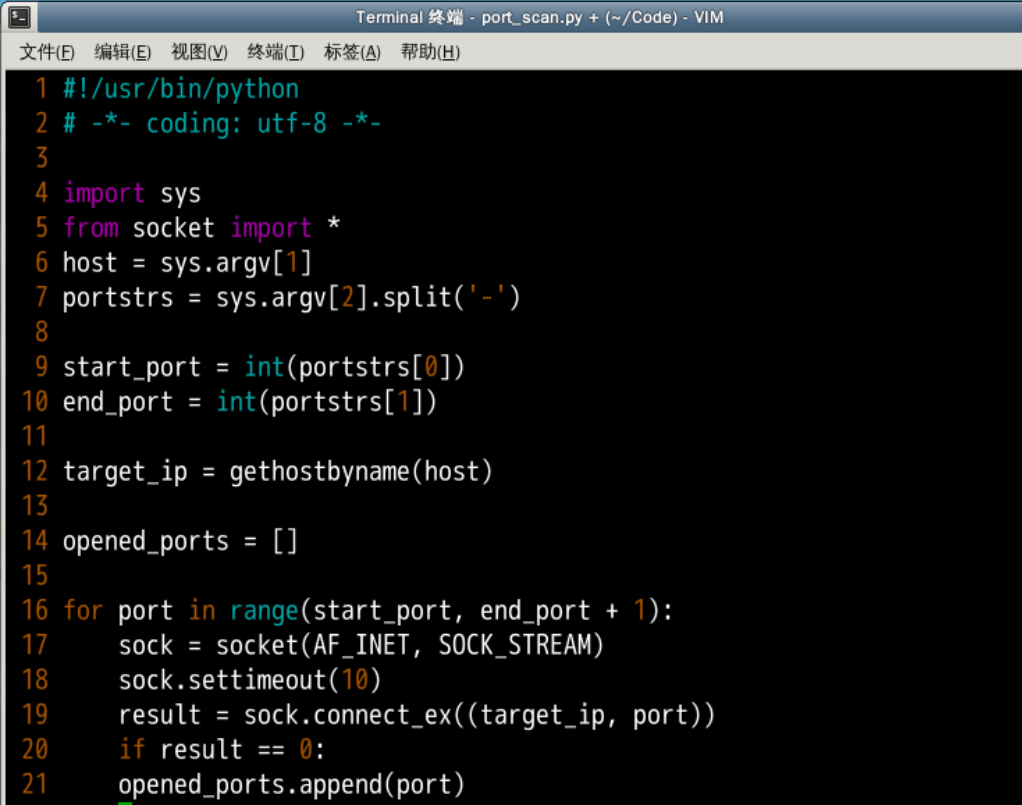This screenshot has height=805, width=1022.
Task: Place cursor on 'import sys' statement
Action: (x=132, y=193)
